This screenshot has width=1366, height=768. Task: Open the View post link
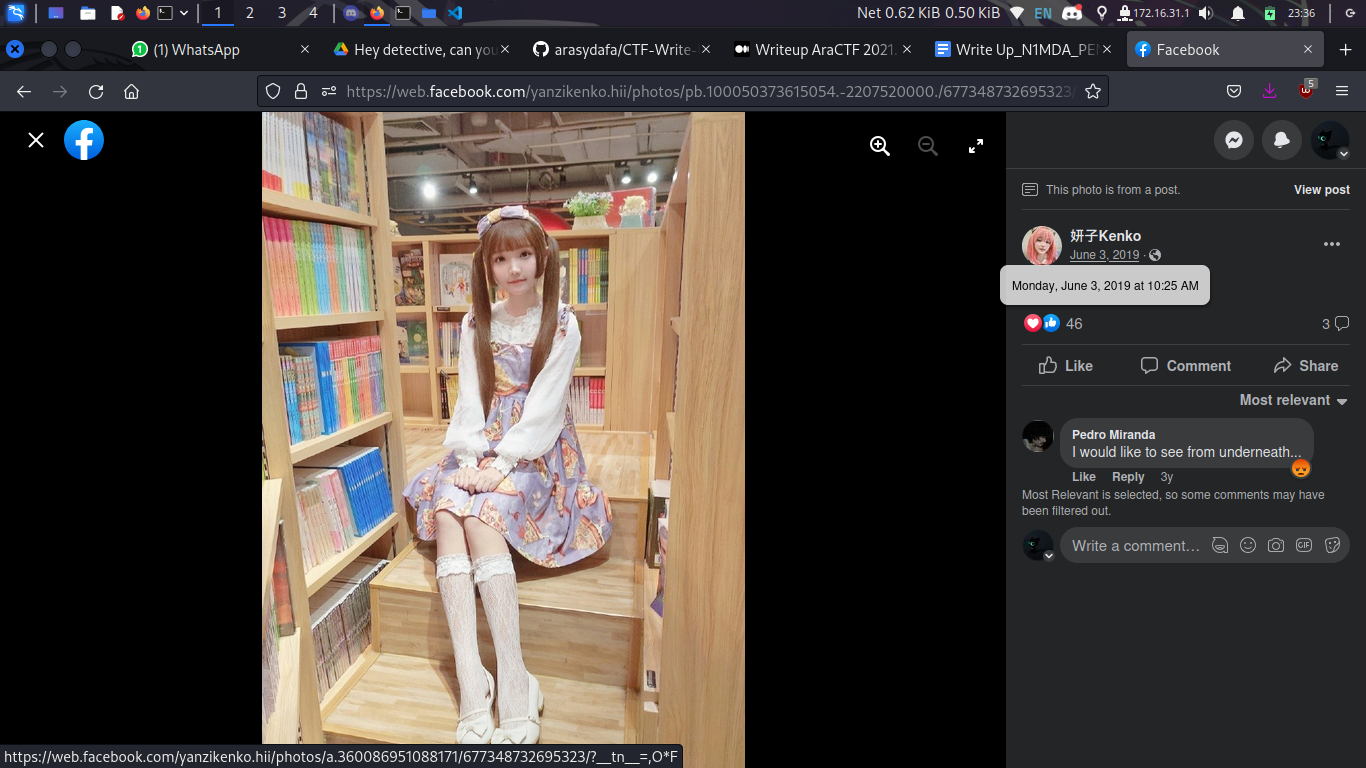[1321, 189]
